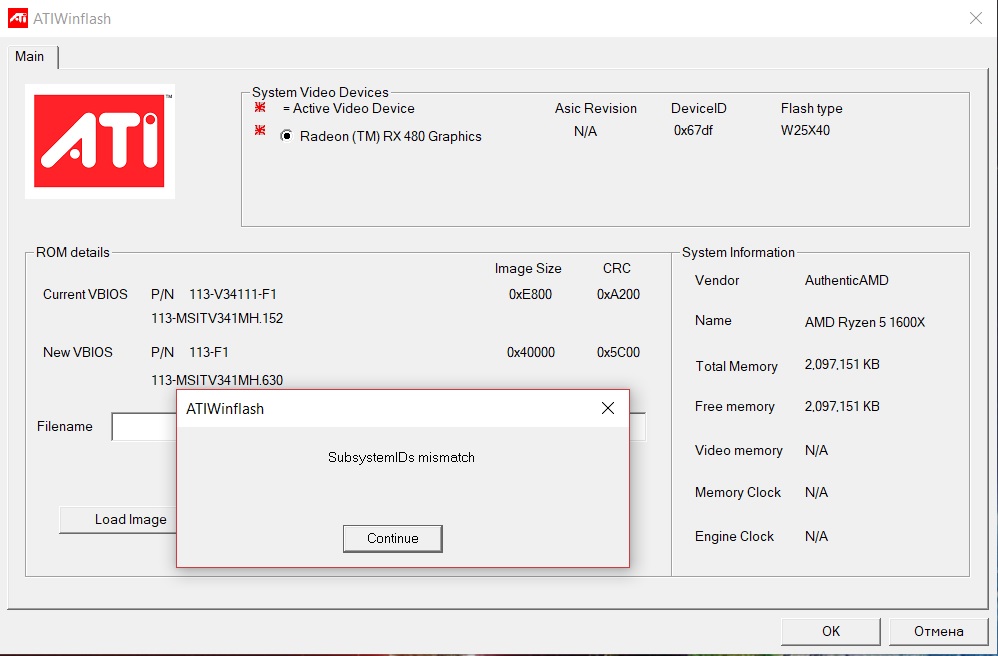
Task: Select Radeon (TM) RX 480 Graphics radio button
Action: (286, 136)
